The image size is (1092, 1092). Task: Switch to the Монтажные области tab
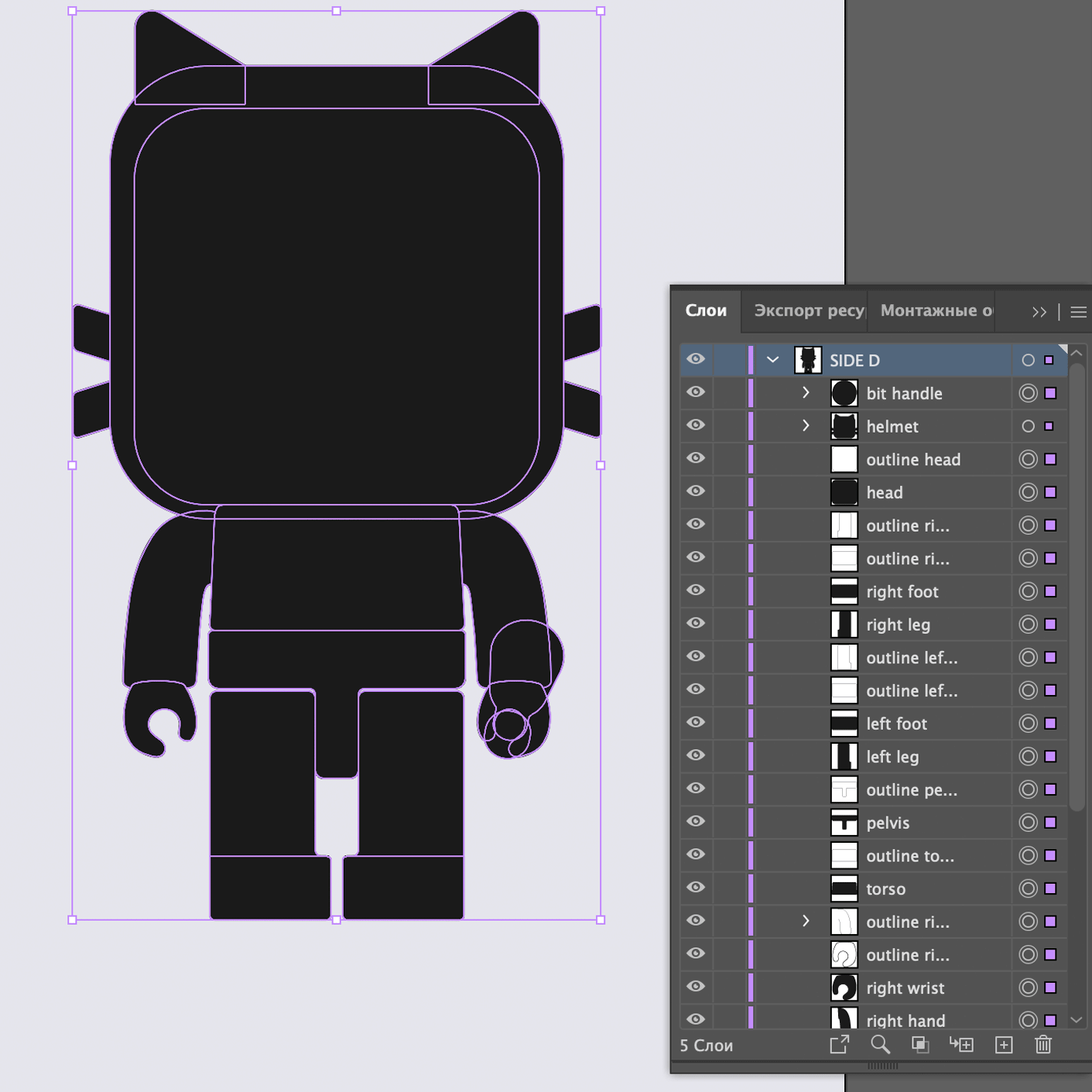pos(936,311)
